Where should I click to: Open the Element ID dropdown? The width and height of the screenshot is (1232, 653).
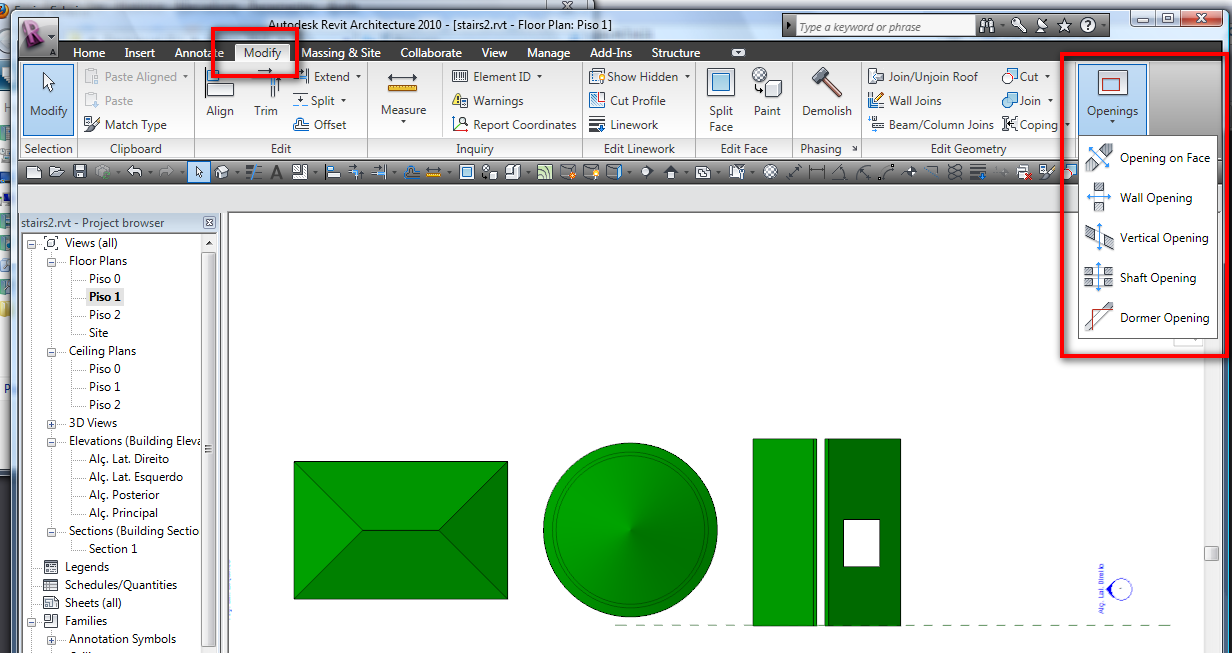540,77
